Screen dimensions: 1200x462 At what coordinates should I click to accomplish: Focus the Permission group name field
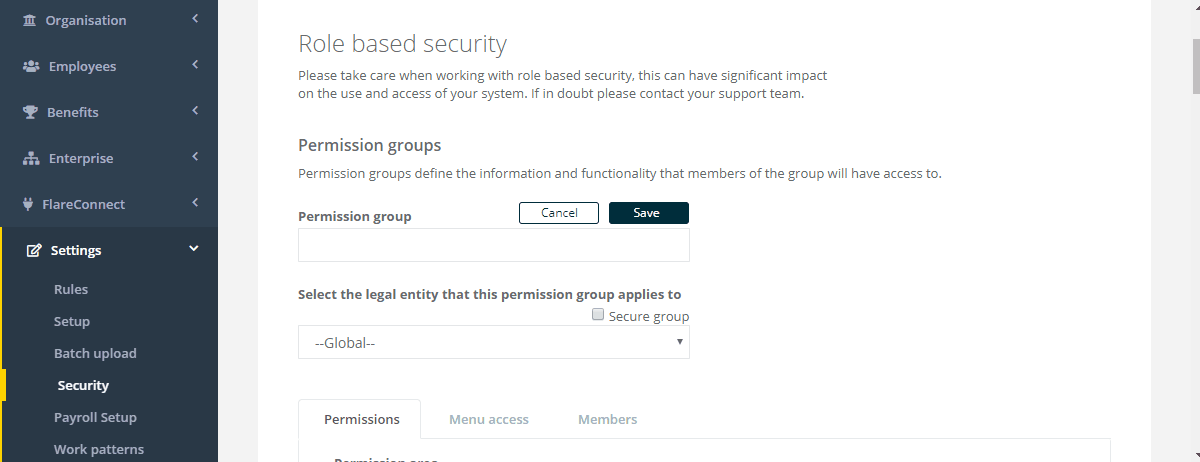click(494, 245)
